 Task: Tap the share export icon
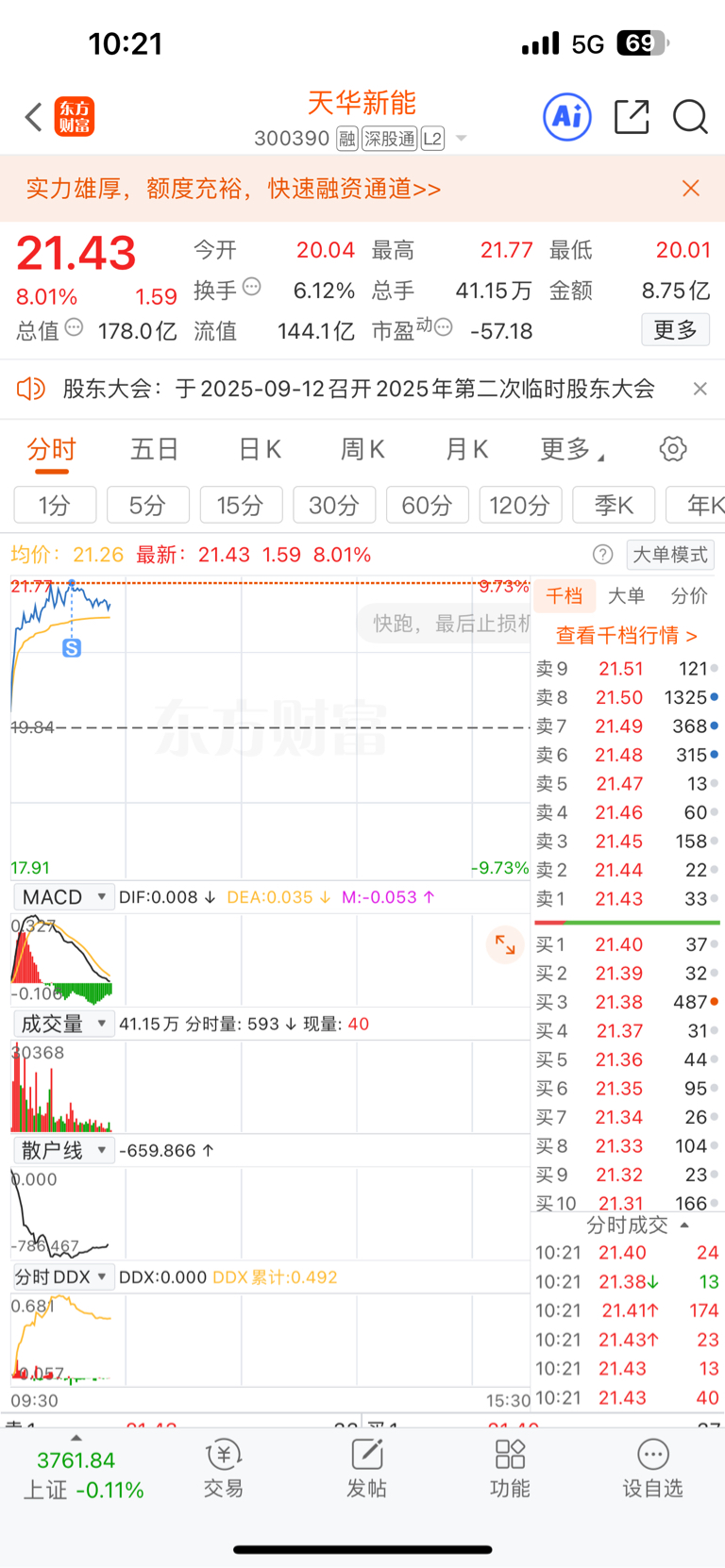[632, 117]
